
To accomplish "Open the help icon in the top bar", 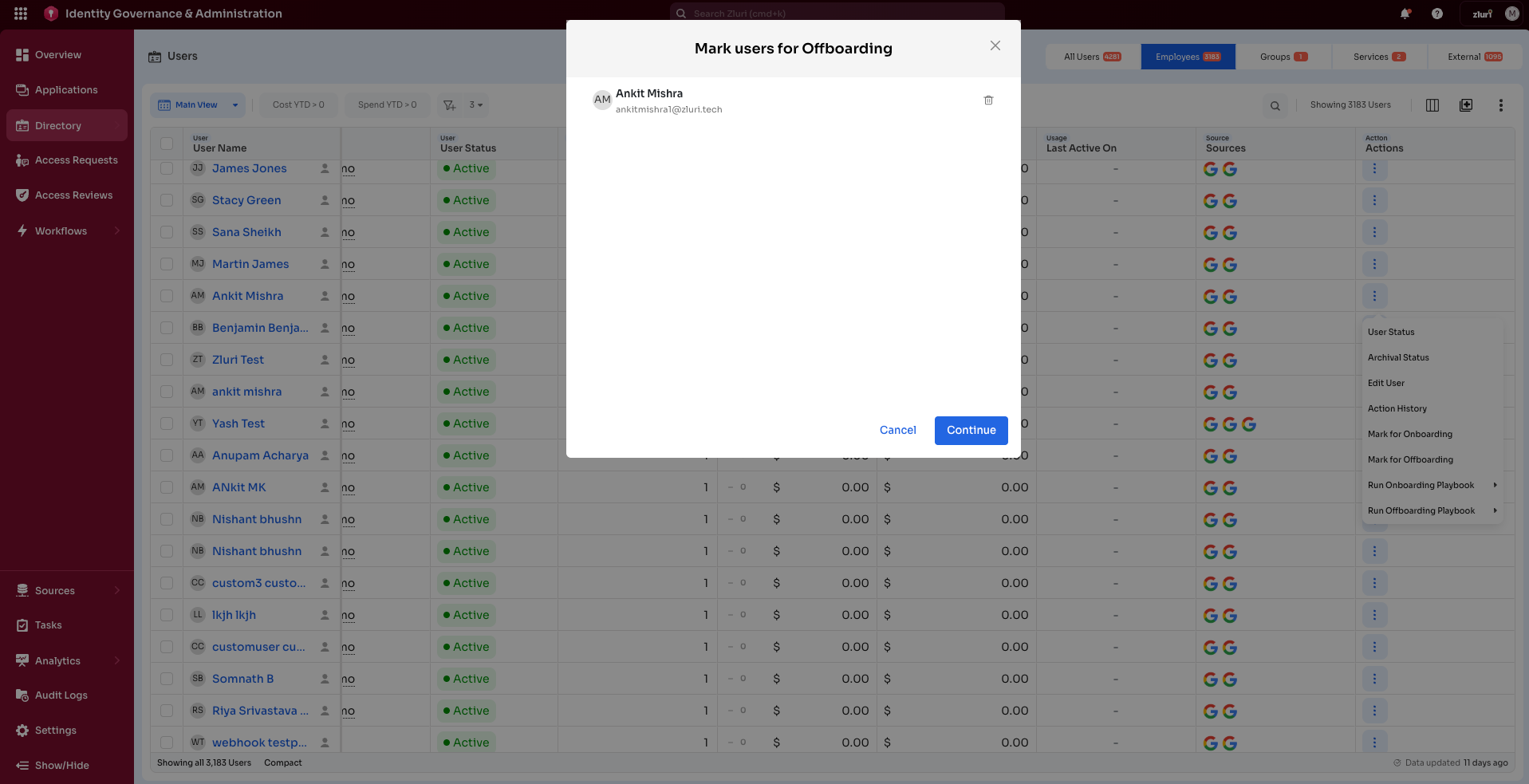I will tap(1437, 14).
